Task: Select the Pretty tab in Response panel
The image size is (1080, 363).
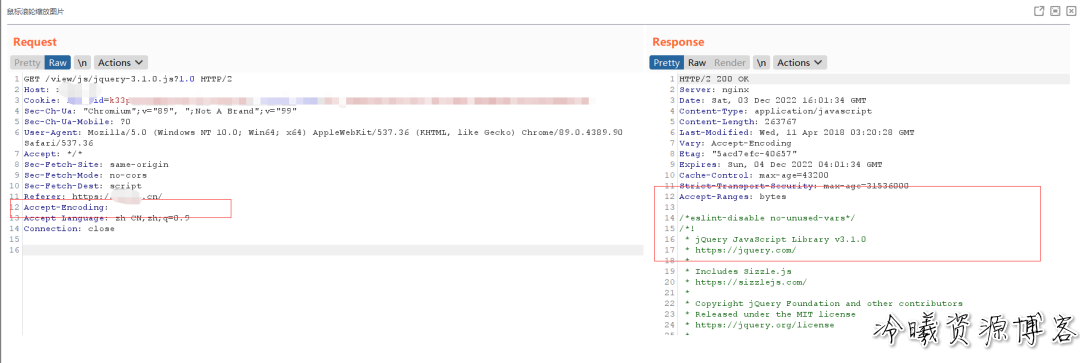Action: [666, 63]
